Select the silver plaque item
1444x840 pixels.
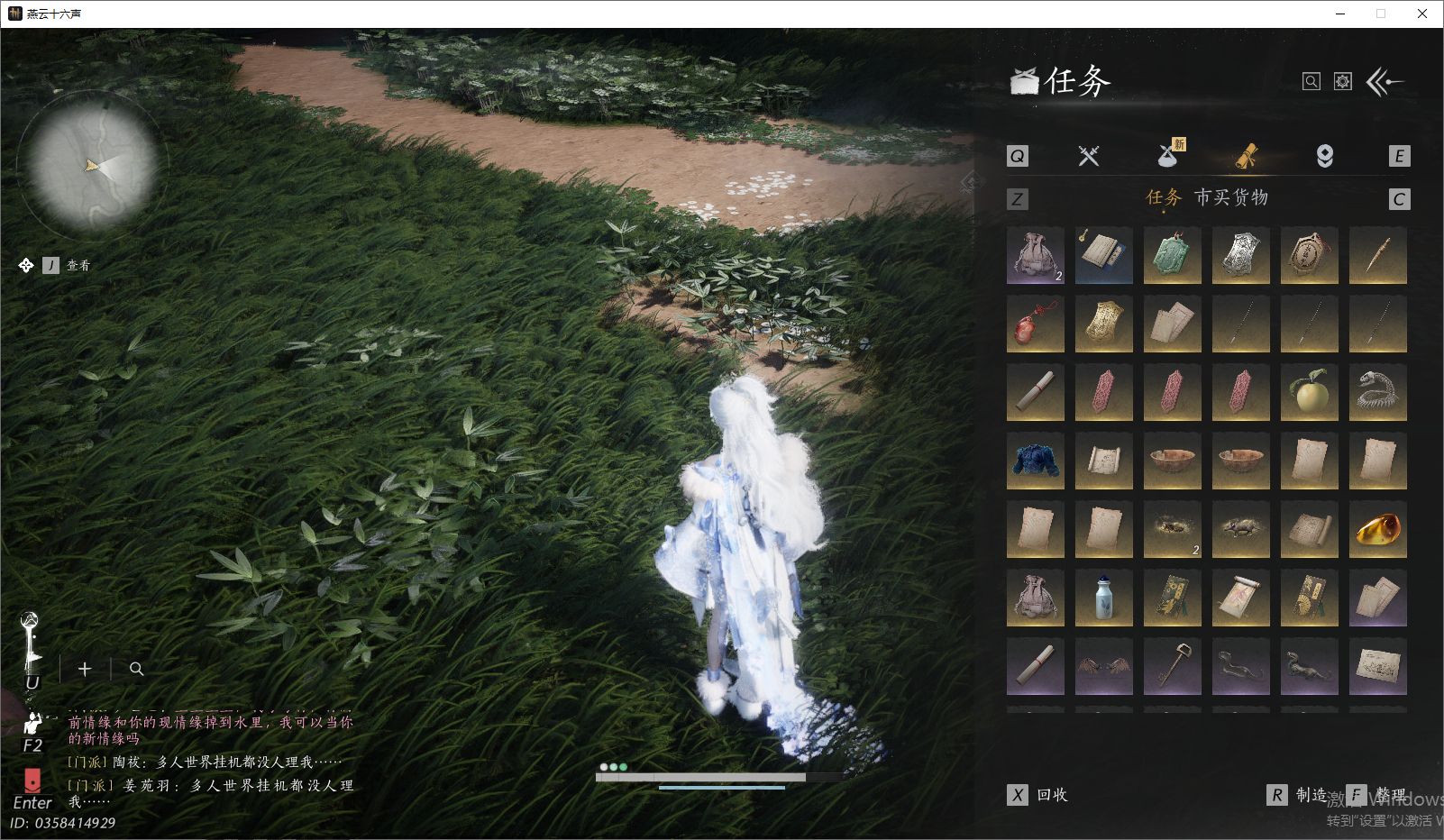click(1241, 256)
